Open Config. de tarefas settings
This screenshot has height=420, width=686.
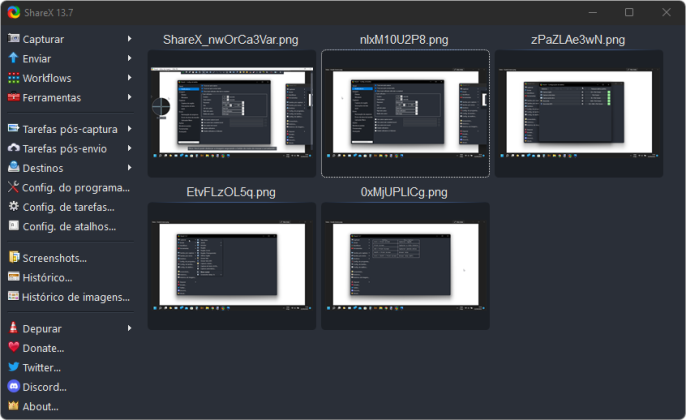70,206
